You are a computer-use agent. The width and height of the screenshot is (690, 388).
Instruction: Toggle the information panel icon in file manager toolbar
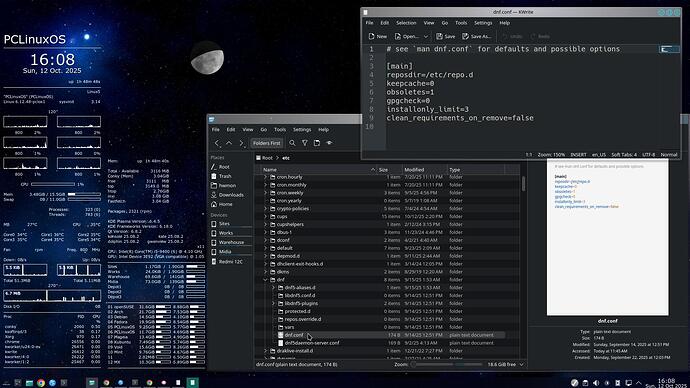pyautogui.click(x=317, y=143)
